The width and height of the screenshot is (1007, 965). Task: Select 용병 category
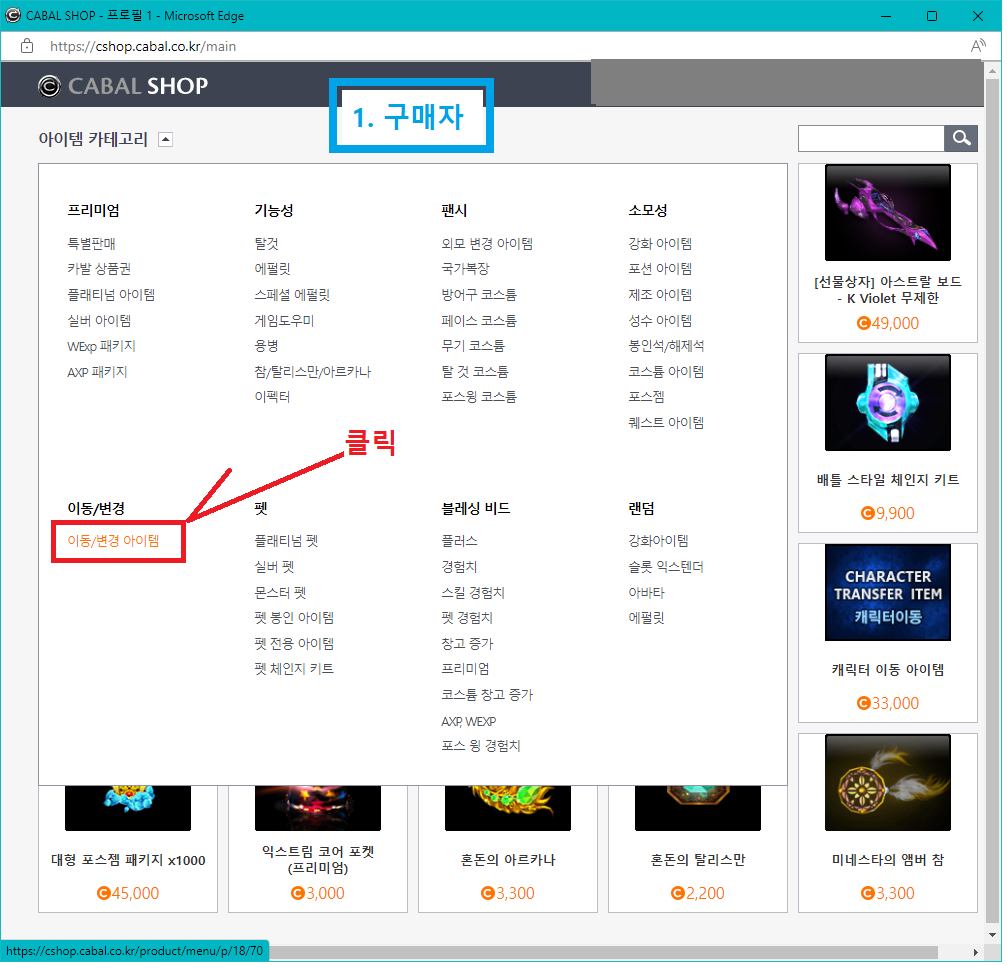pos(268,347)
